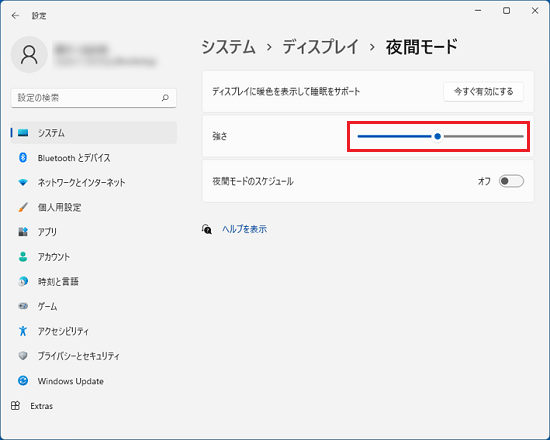Image resolution: width=550 pixels, height=440 pixels.
Task: Click the 強さ label text
Action: (x=220, y=136)
